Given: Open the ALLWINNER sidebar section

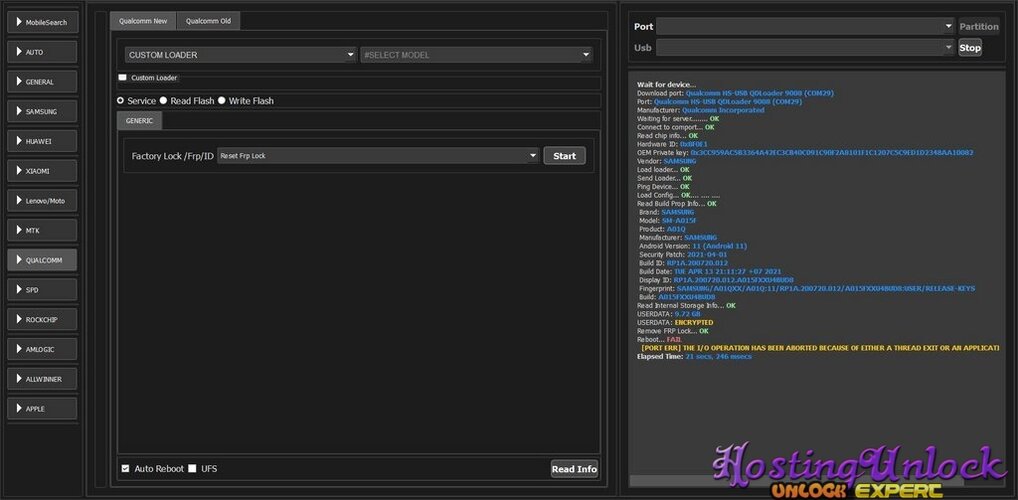Looking at the screenshot, I should (x=42, y=379).
